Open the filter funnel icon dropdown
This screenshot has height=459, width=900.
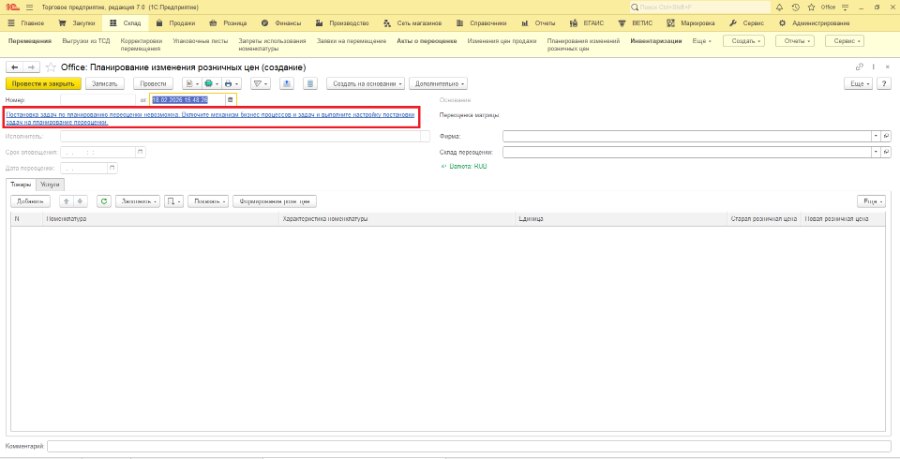pyautogui.click(x=261, y=84)
